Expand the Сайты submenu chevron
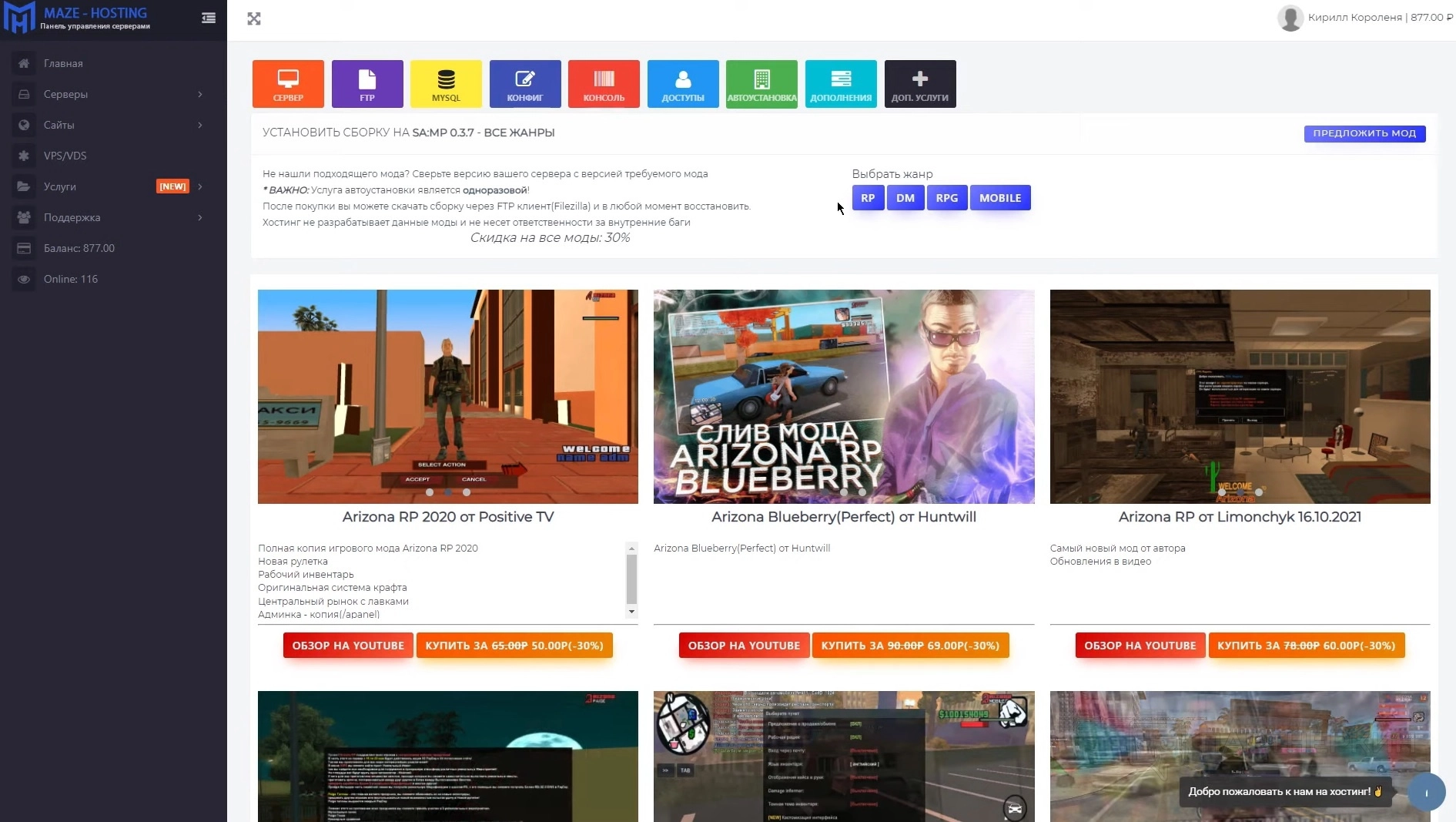Image resolution: width=1456 pixels, height=822 pixels. tap(200, 125)
